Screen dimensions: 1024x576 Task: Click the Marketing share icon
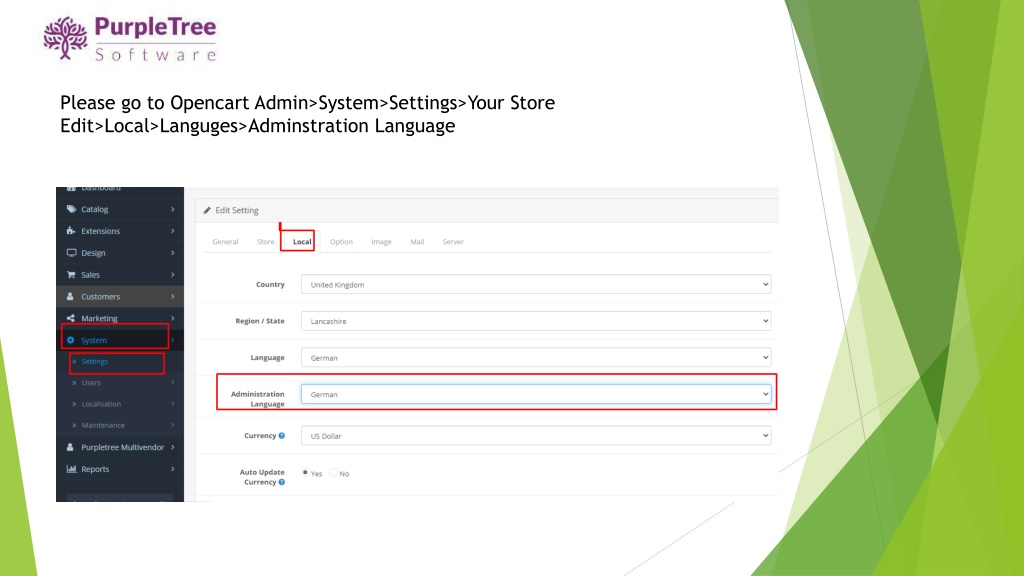click(71, 318)
